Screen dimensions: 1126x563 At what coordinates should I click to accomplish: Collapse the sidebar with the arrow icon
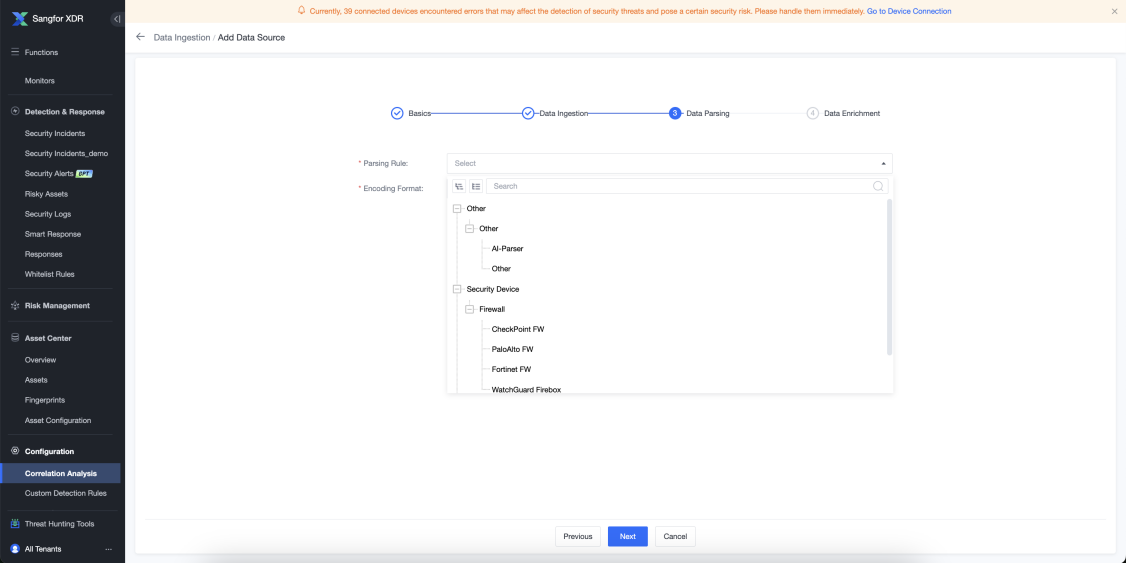[117, 19]
